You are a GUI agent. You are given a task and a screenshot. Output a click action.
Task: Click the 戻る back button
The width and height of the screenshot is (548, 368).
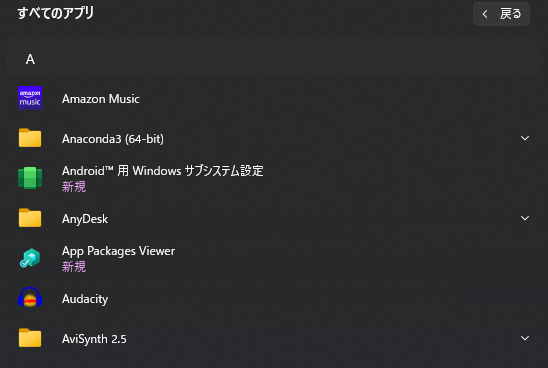[x=501, y=14]
